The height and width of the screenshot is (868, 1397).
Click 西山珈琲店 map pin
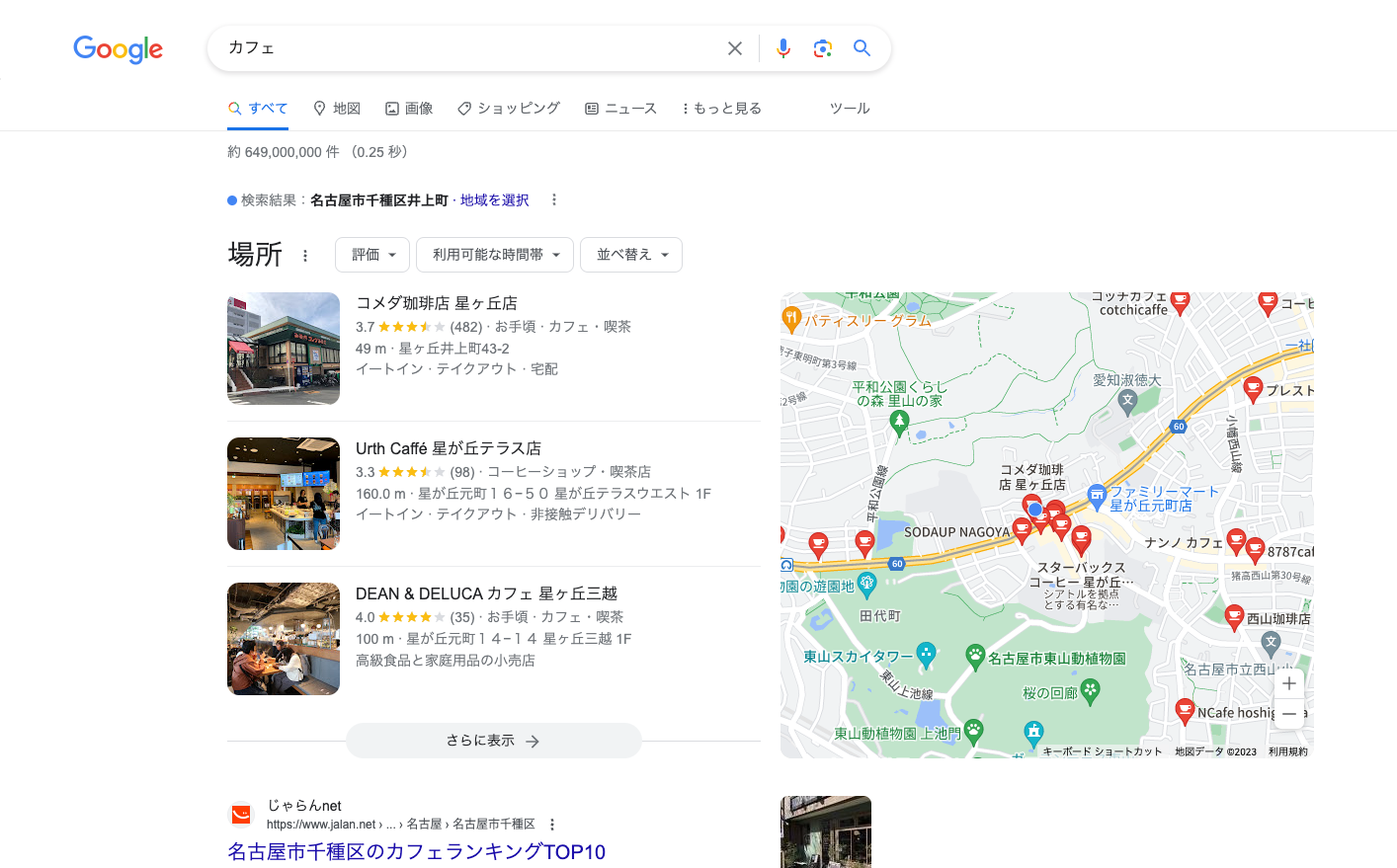pyautogui.click(x=1234, y=619)
